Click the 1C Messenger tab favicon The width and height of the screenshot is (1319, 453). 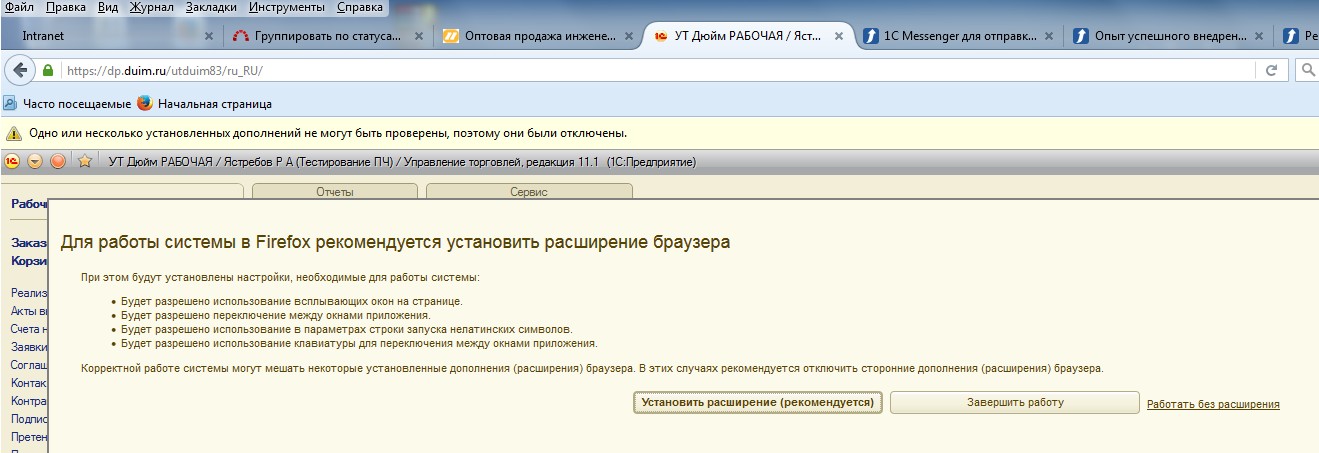point(871,36)
